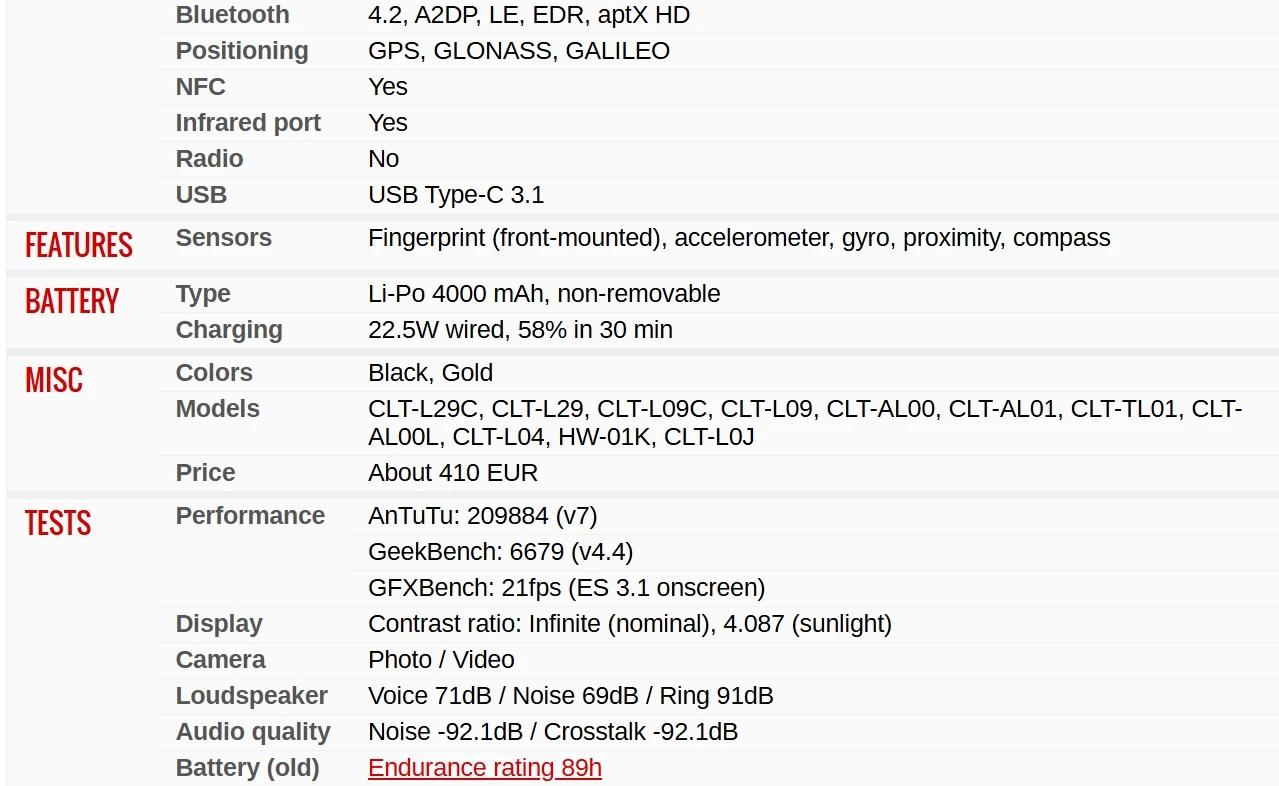Click the Infrared port label
The height and width of the screenshot is (786, 1279).
coord(248,123)
